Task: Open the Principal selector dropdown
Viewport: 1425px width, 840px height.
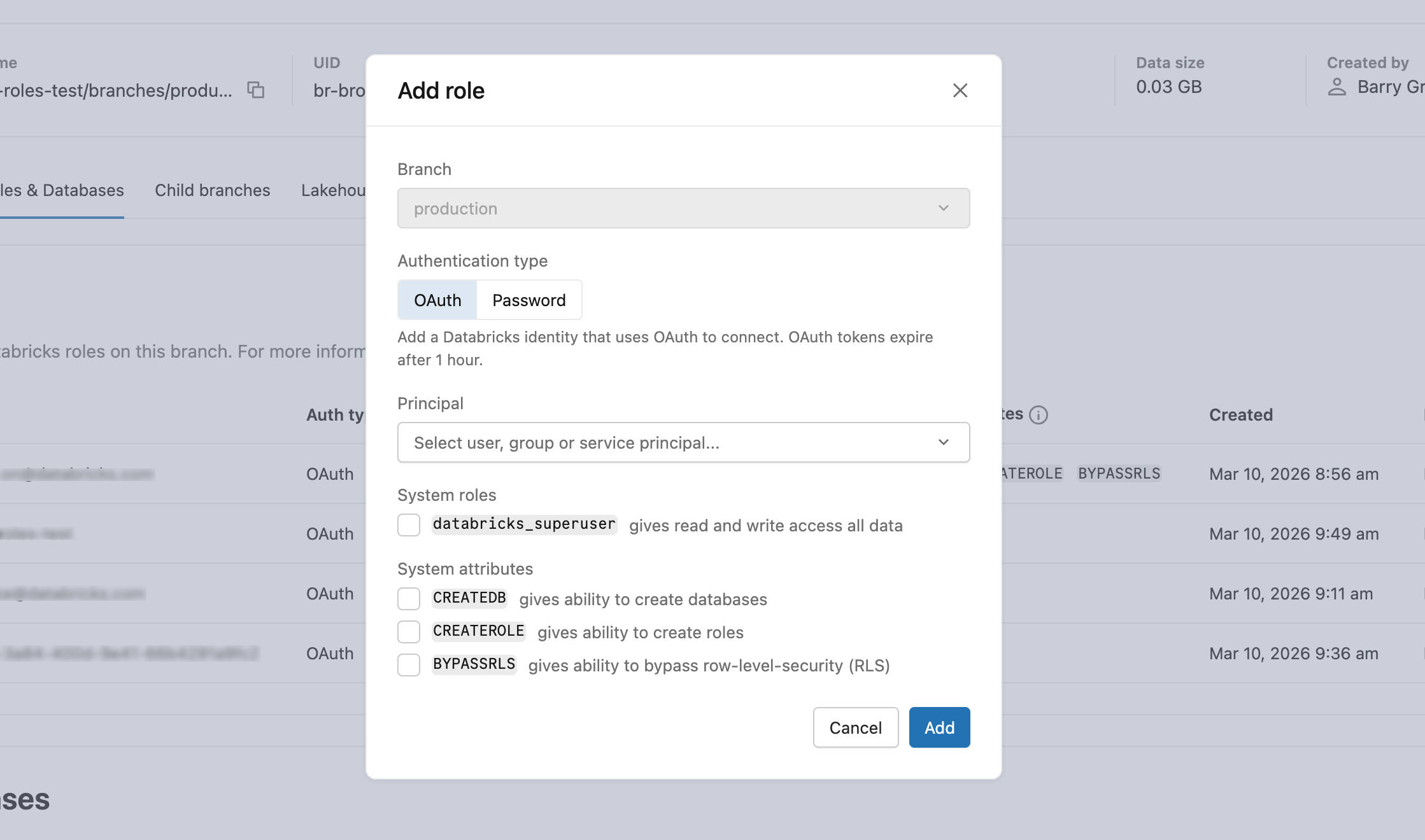Action: [683, 442]
